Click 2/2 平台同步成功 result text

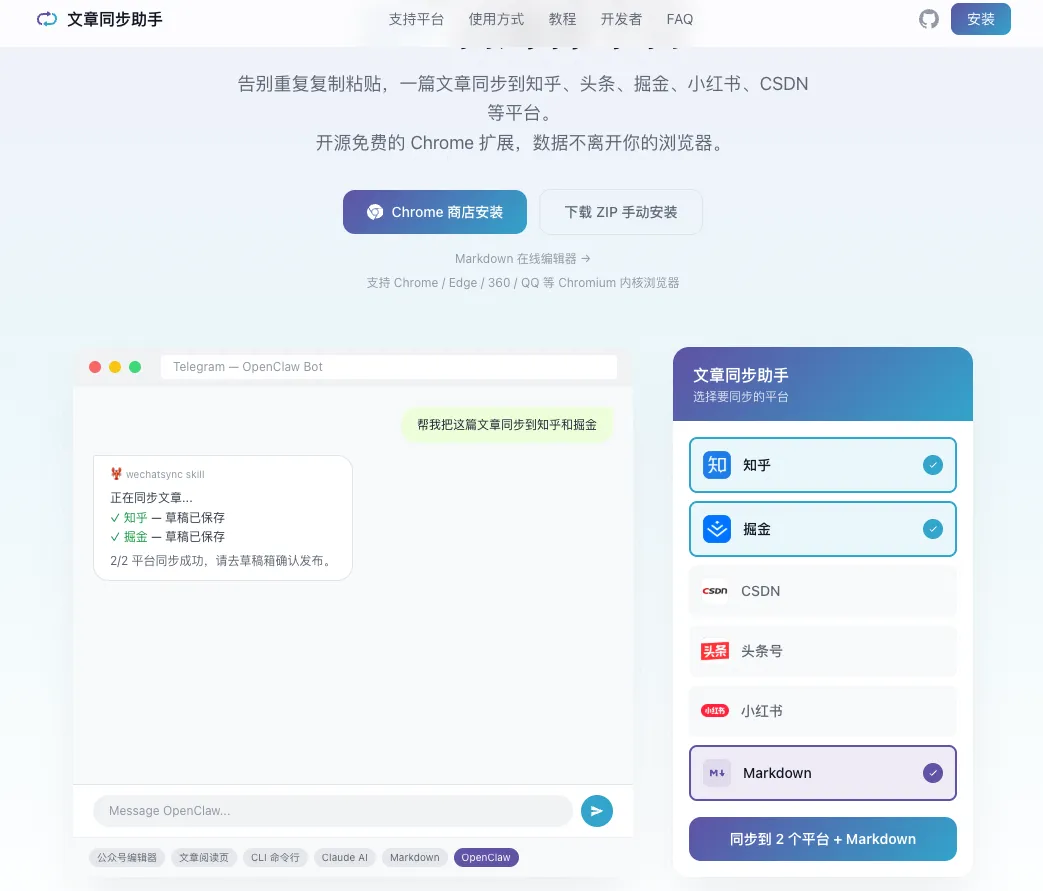tap(221, 560)
